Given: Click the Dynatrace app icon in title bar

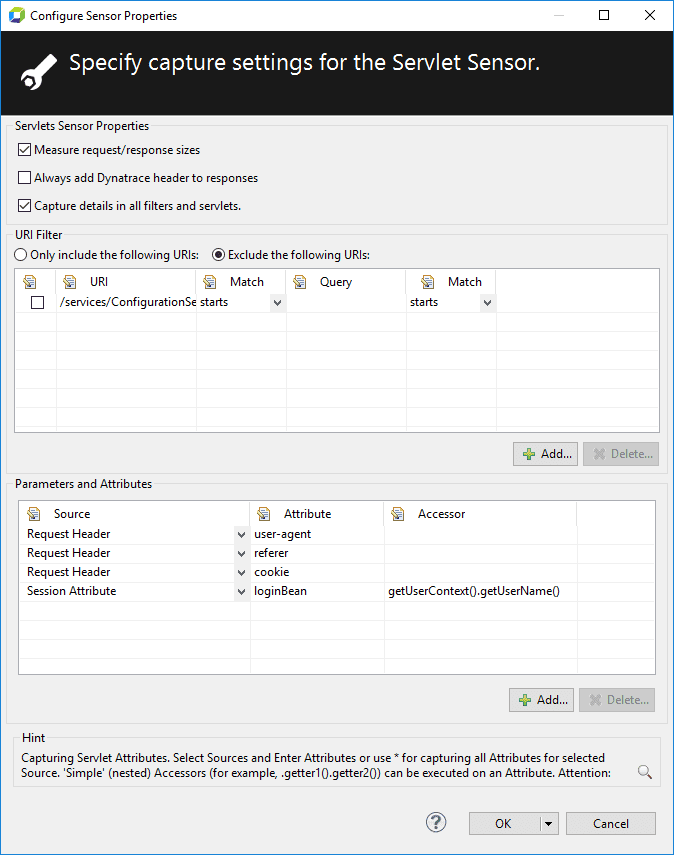Looking at the screenshot, I should click(17, 15).
